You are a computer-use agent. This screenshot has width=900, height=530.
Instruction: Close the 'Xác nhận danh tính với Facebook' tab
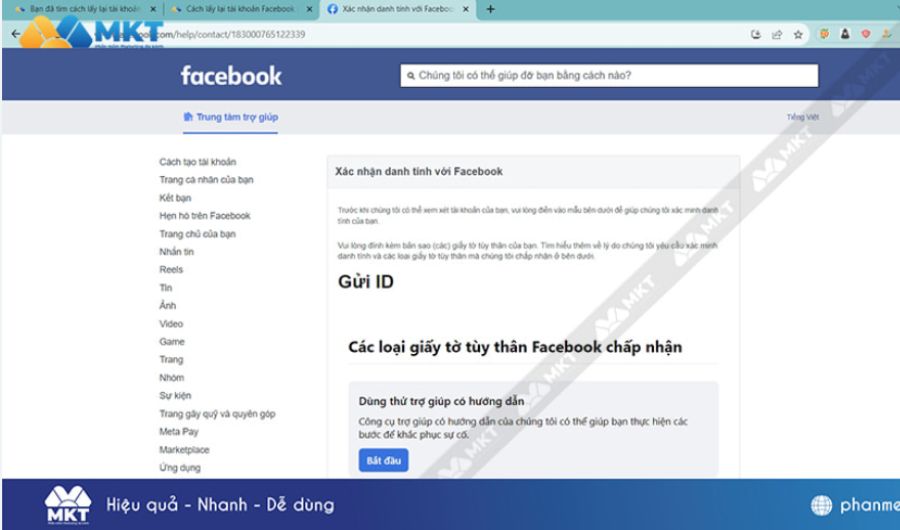pos(465,9)
